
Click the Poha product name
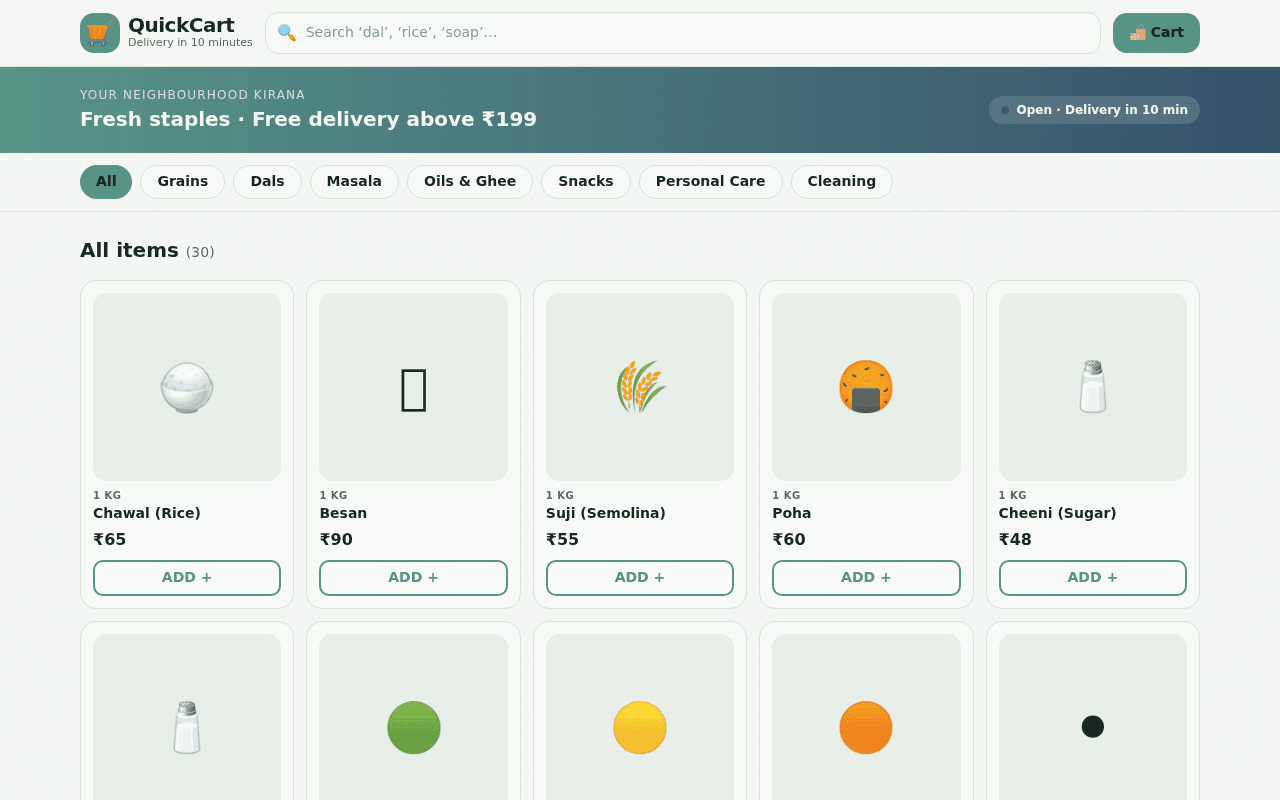(x=791, y=513)
